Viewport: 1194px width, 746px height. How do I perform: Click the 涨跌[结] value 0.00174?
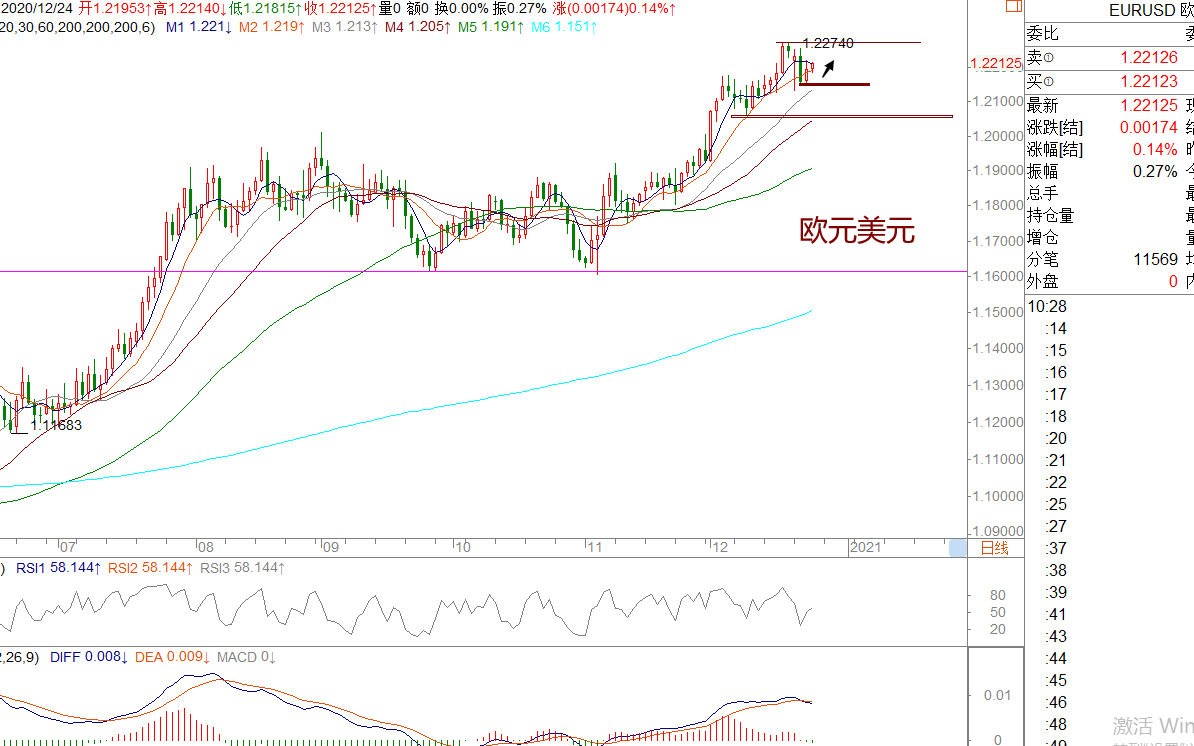1149,127
